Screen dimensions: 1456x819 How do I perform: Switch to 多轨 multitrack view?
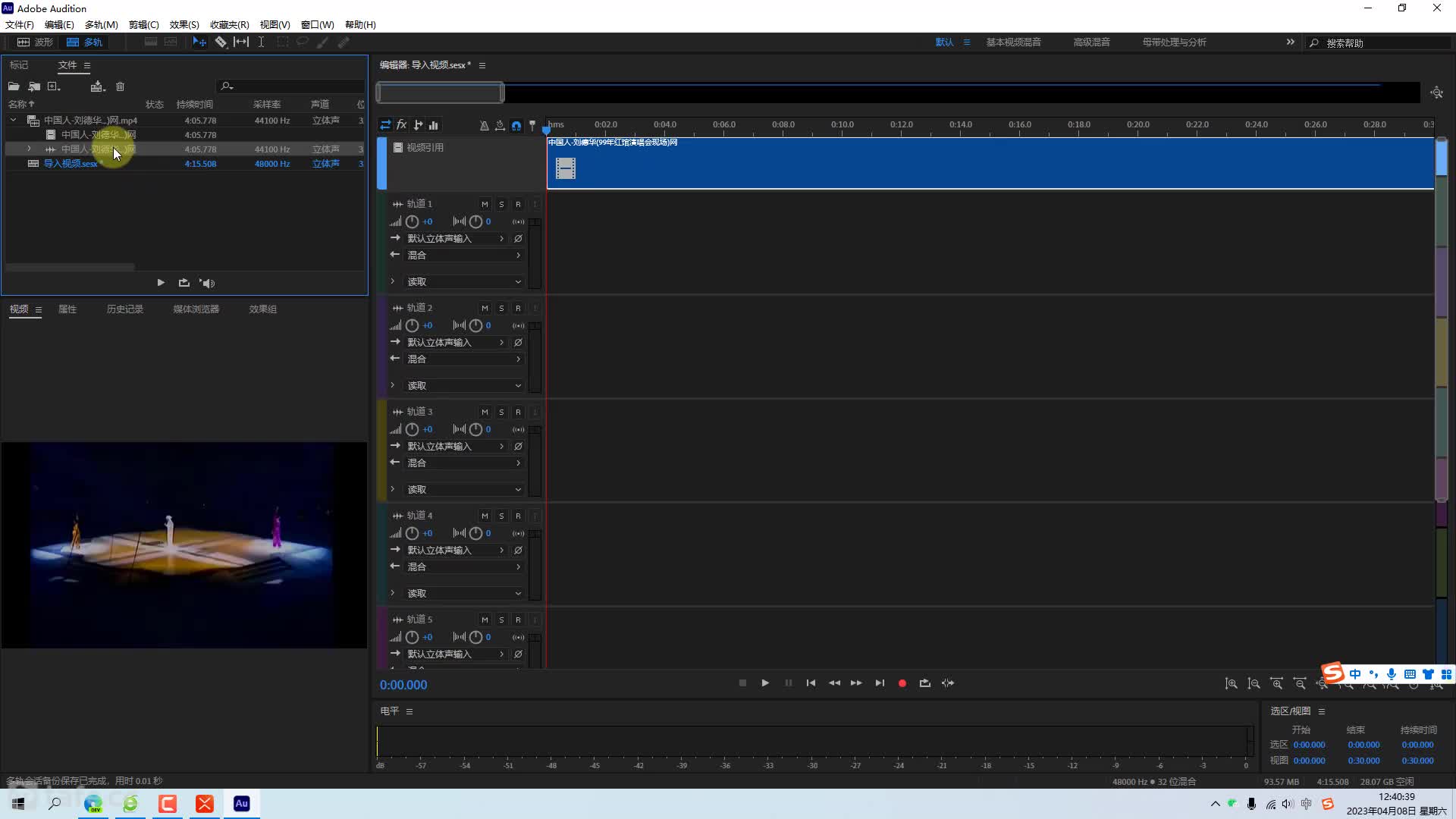pos(84,42)
